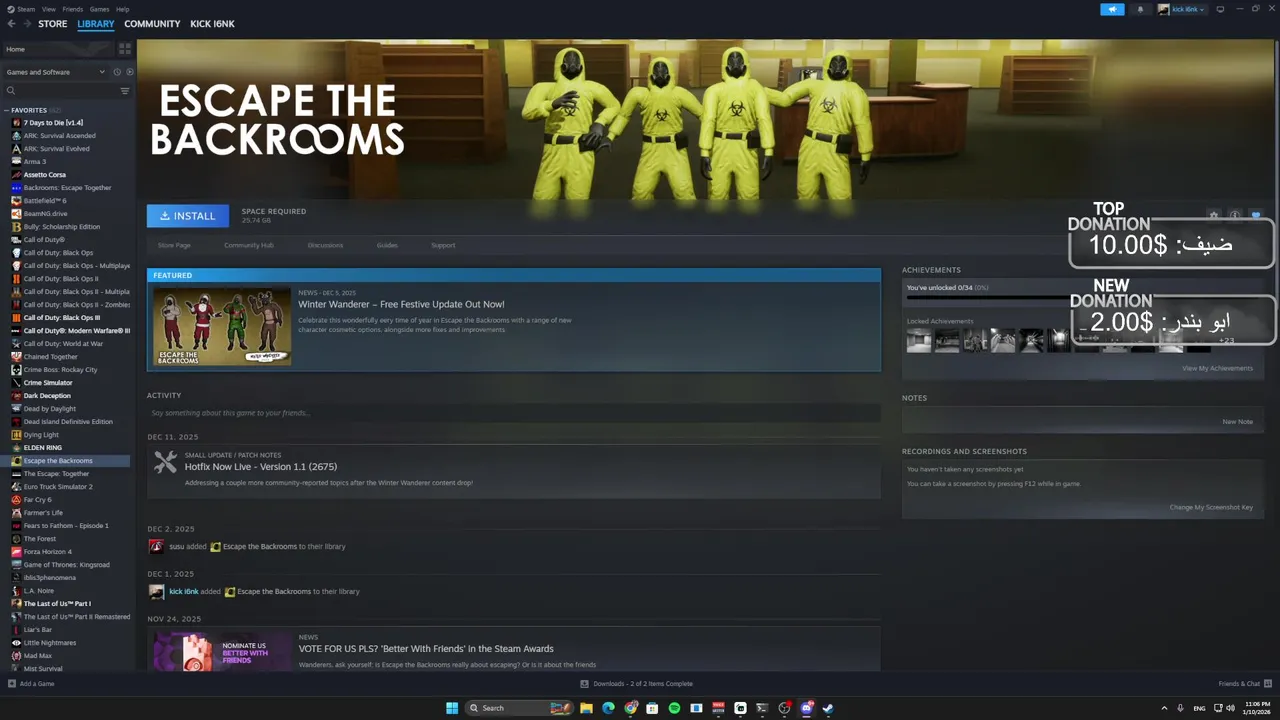Screen dimensions: 1280x720
Task: Open game info icon
Action: [x=1235, y=215]
